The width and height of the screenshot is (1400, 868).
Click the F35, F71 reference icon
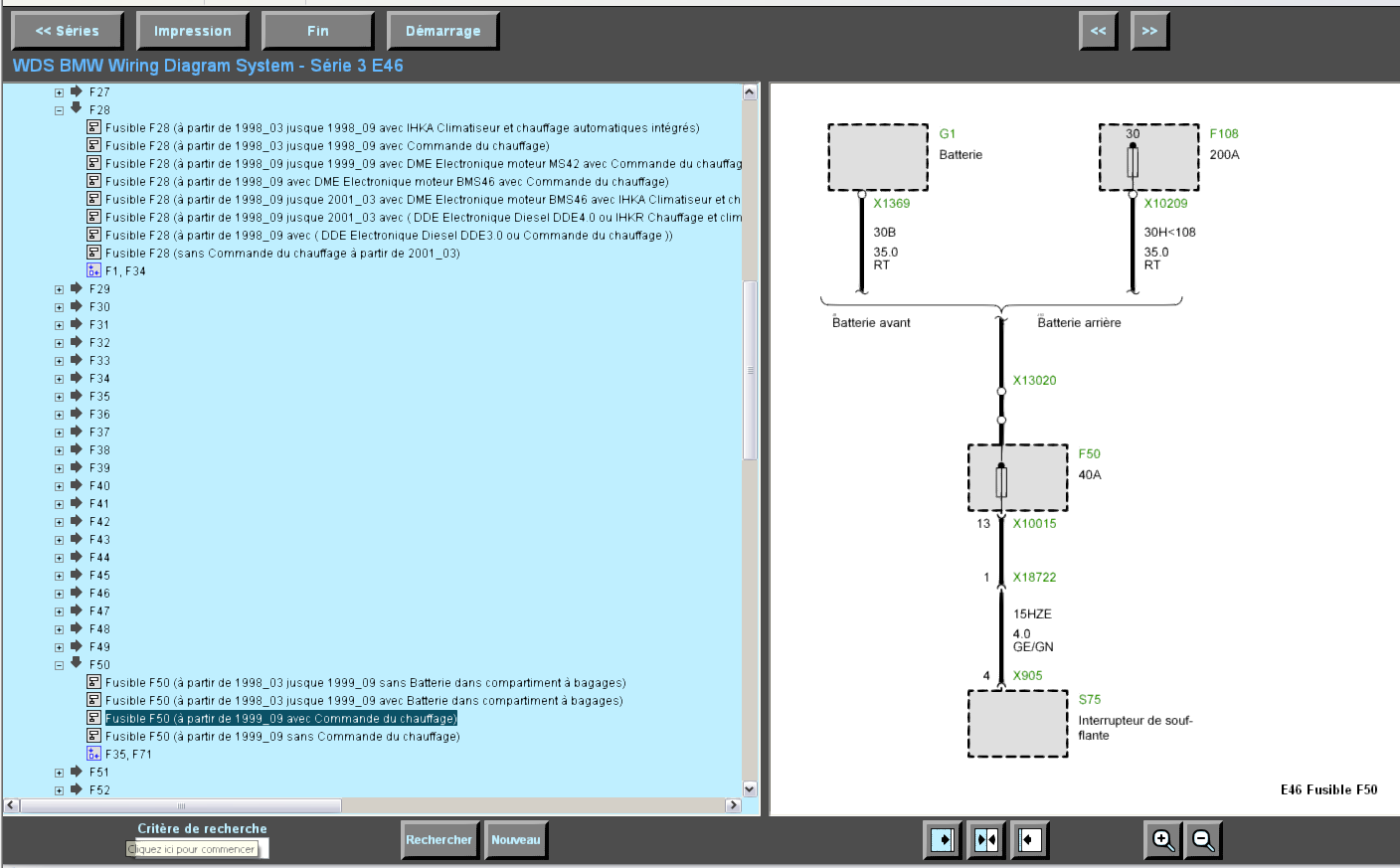point(93,754)
